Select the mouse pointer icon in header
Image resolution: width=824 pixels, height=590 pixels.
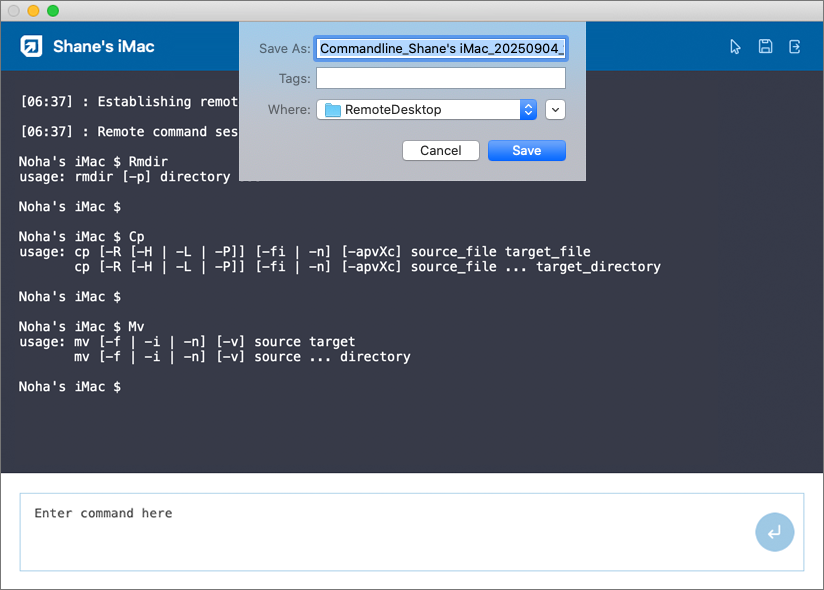click(736, 47)
